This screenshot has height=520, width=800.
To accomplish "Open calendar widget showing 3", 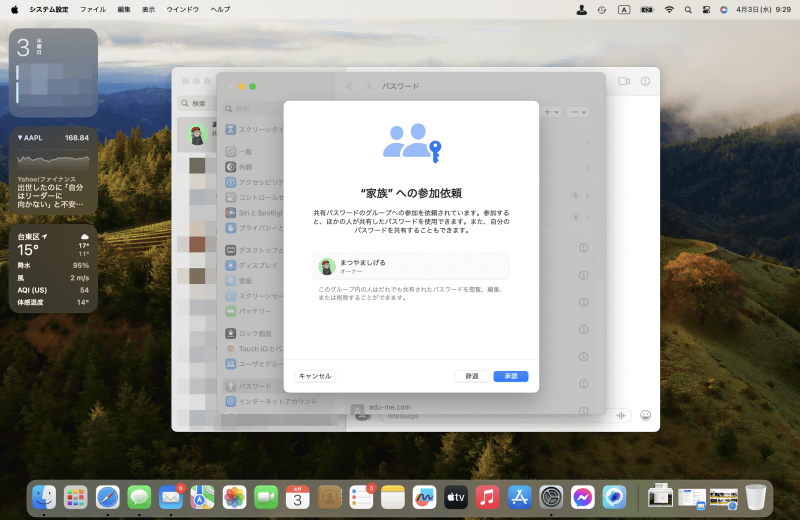I will tap(53, 73).
